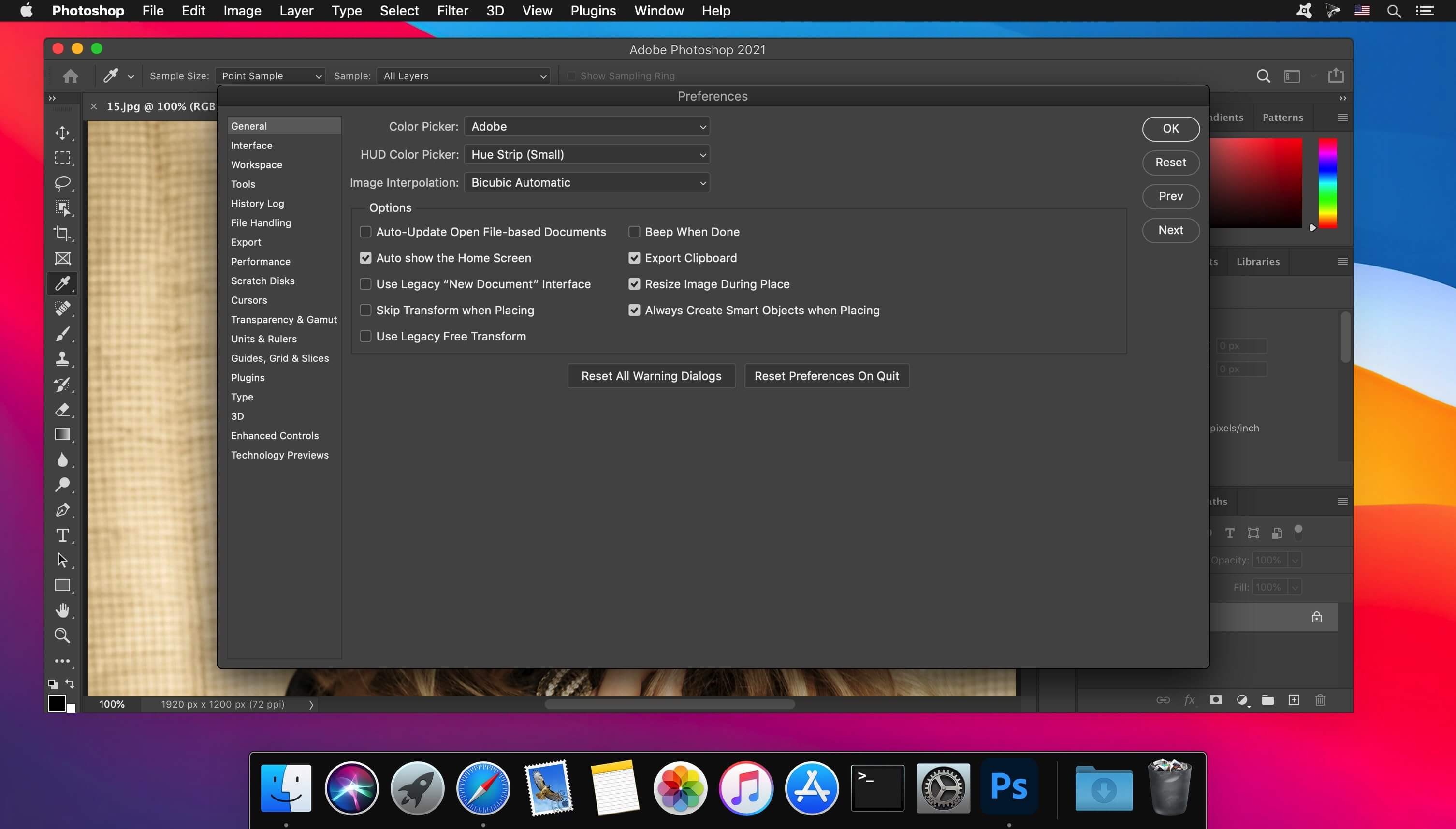Select the Move tool
The width and height of the screenshot is (1456, 829).
(x=63, y=132)
